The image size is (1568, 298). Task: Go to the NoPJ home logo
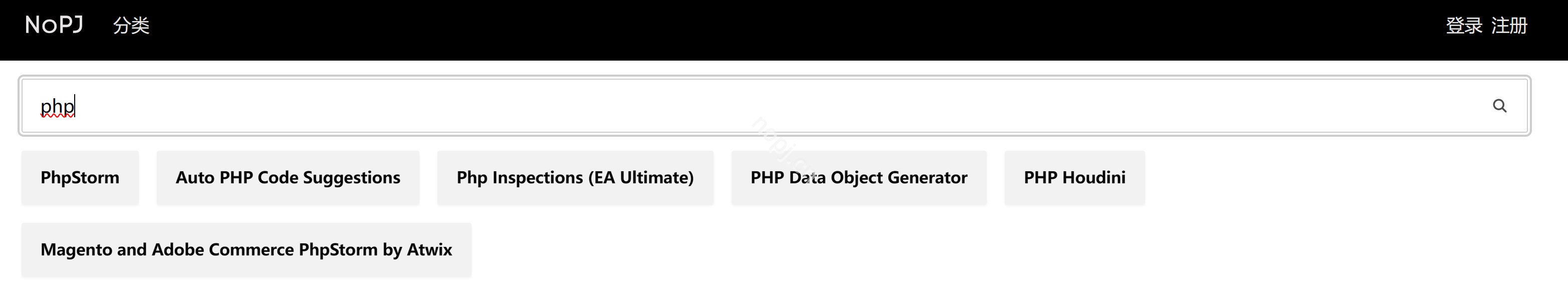pos(54,25)
